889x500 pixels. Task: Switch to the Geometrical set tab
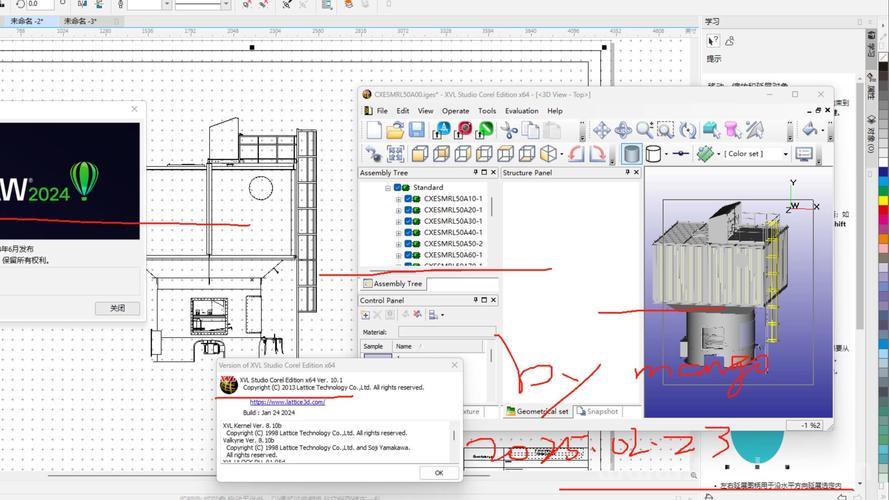point(536,412)
